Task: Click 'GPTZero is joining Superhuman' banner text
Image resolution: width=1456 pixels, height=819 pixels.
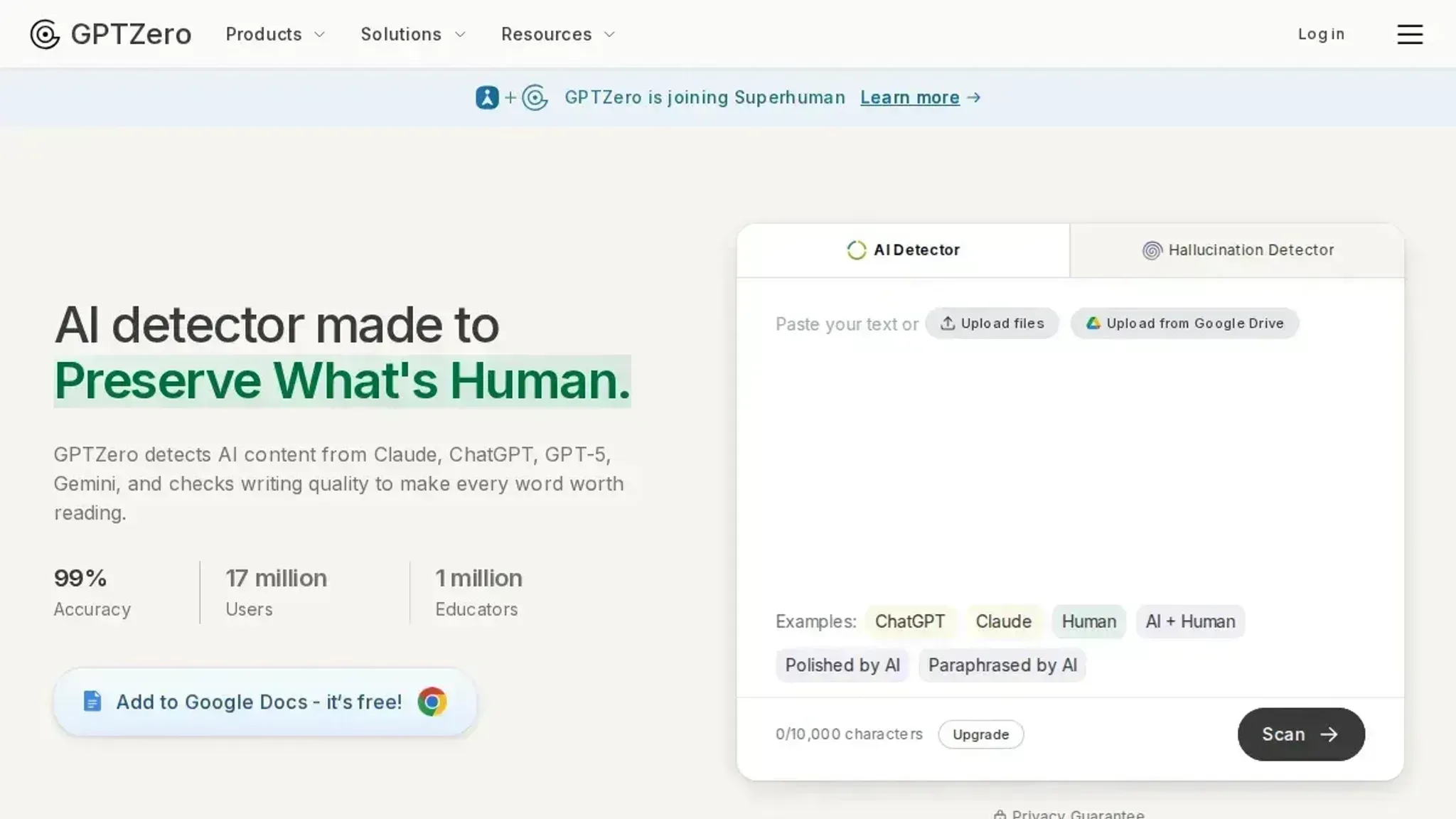Action: (x=705, y=97)
